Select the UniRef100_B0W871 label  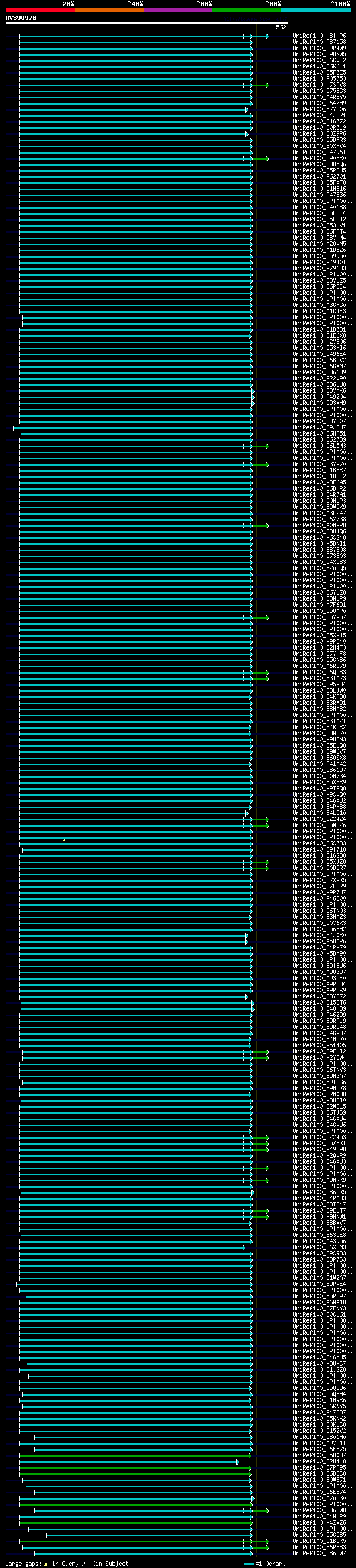(319, 1479)
